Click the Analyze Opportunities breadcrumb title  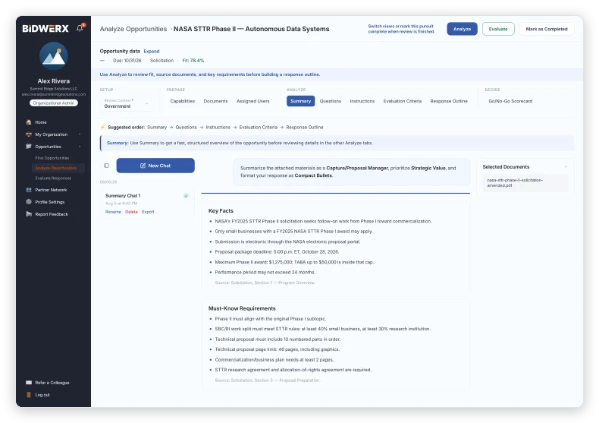tap(133, 29)
